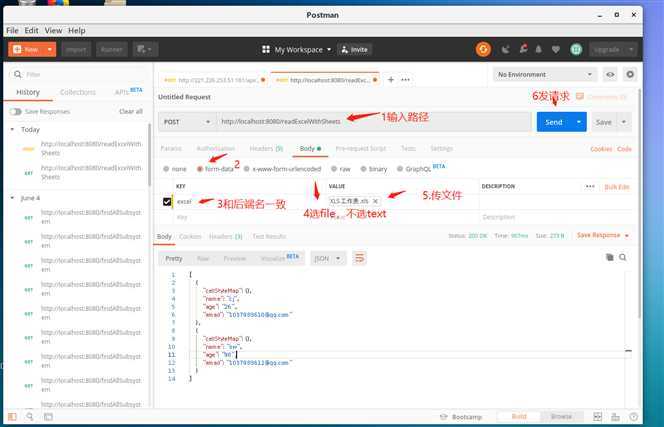Open the JSON format dropdown

pos(328,258)
